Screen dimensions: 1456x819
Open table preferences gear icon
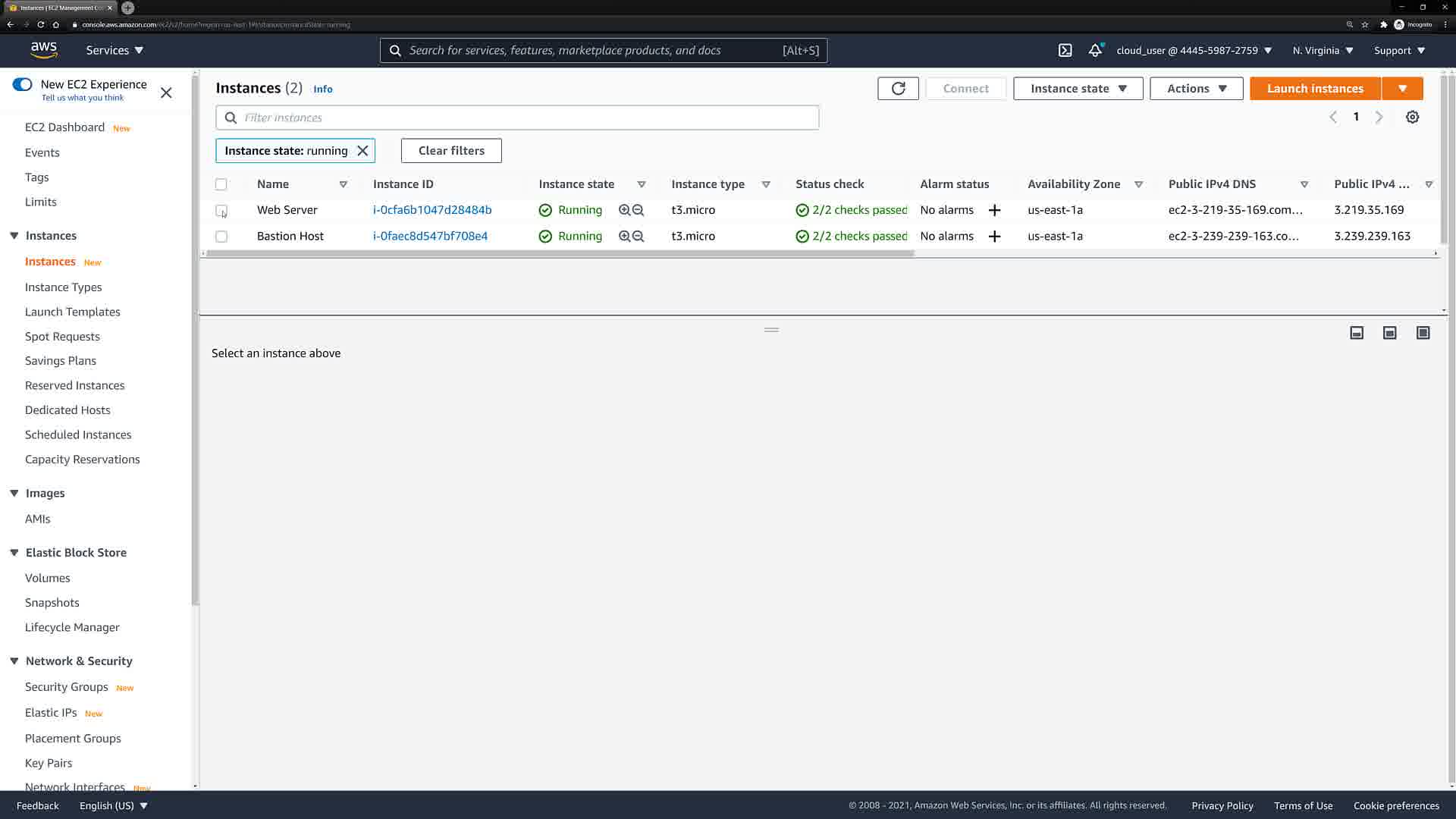pos(1412,117)
